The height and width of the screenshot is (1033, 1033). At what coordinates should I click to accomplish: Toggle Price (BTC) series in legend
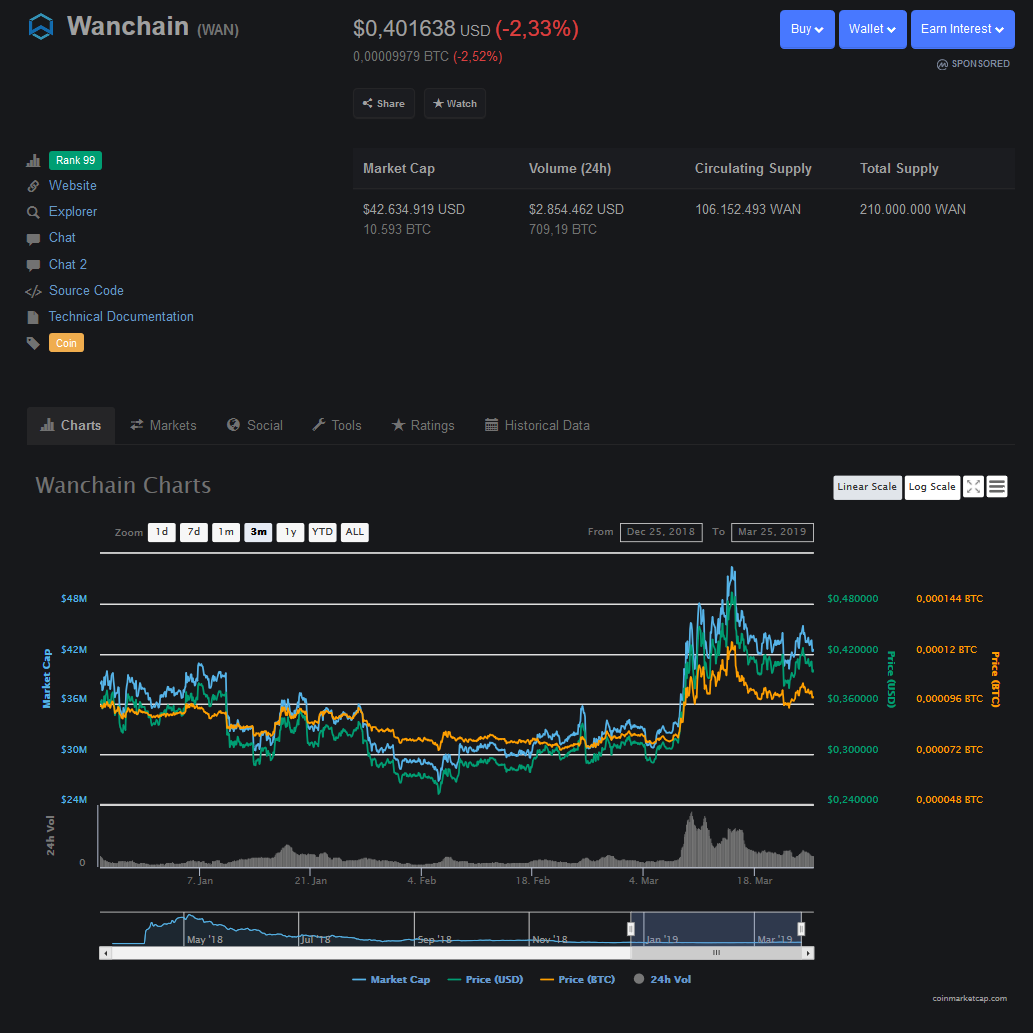coord(577,980)
